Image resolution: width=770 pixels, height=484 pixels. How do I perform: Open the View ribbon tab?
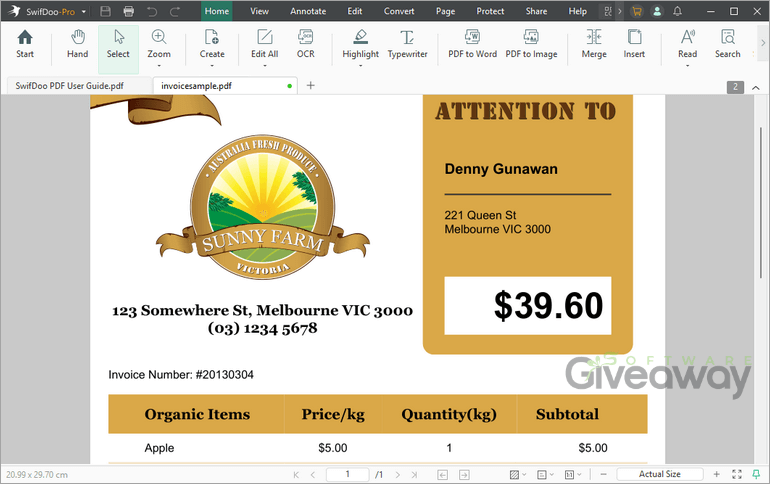click(x=259, y=11)
